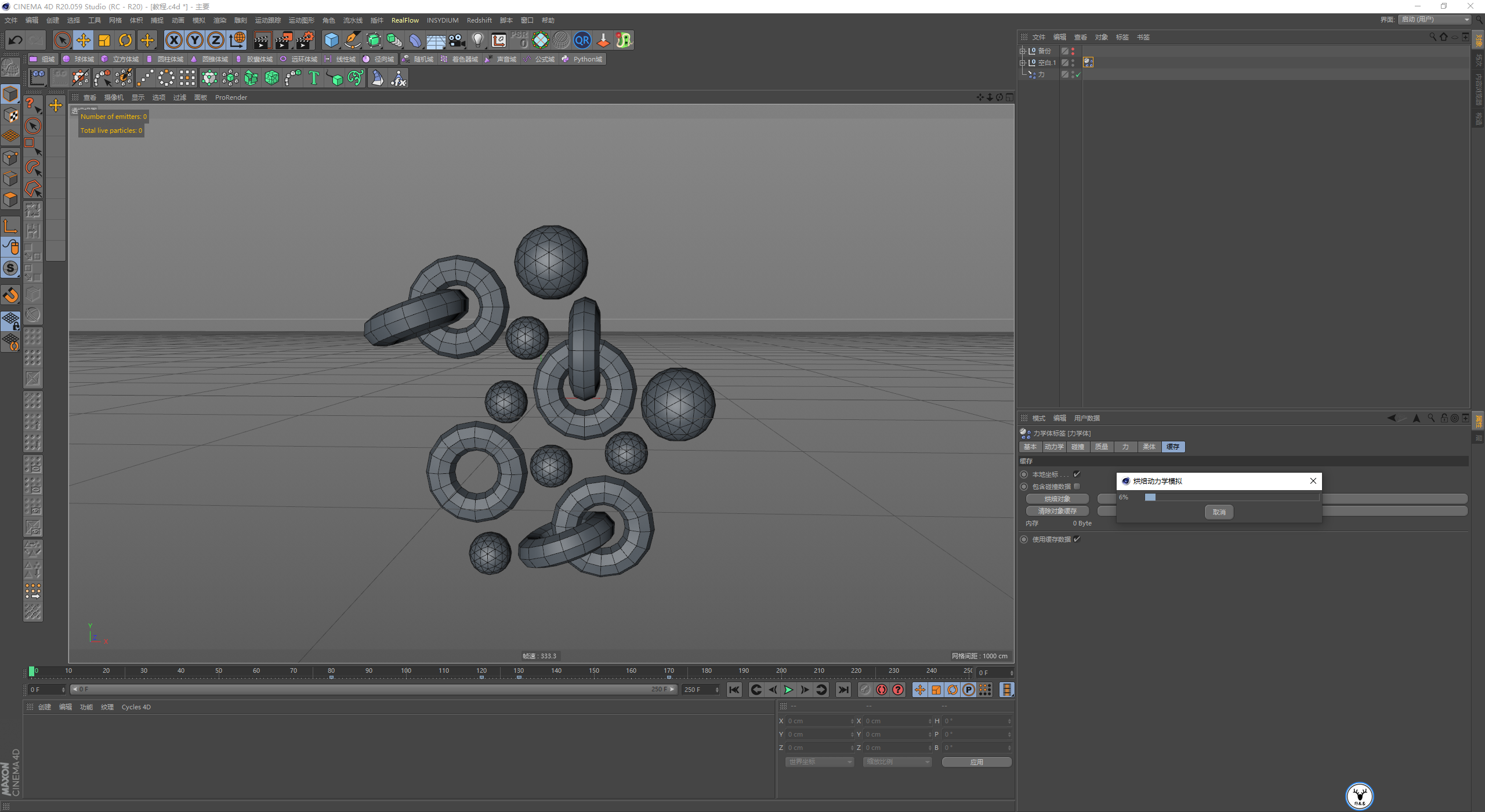Expand the 备份 object in object manager
Screen dimensions: 1485x812
click(1023, 51)
